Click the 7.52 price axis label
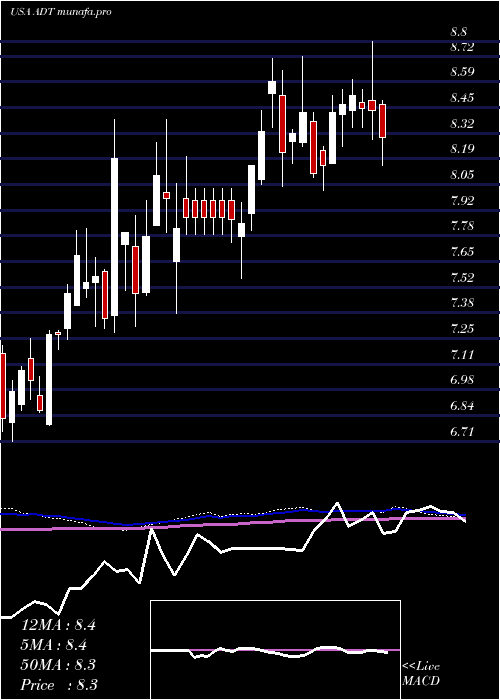Viewport: 500px width, 700px height. 462,278
